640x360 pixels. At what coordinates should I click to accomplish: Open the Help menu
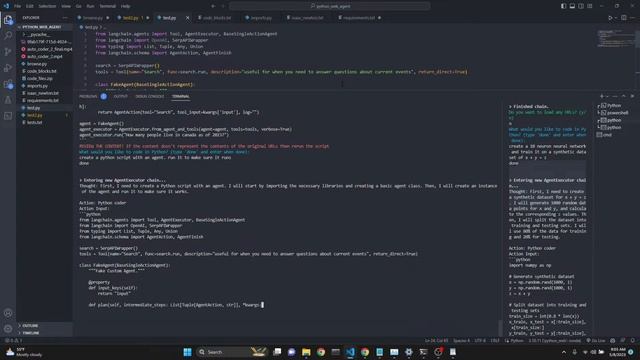tap(125, 6)
